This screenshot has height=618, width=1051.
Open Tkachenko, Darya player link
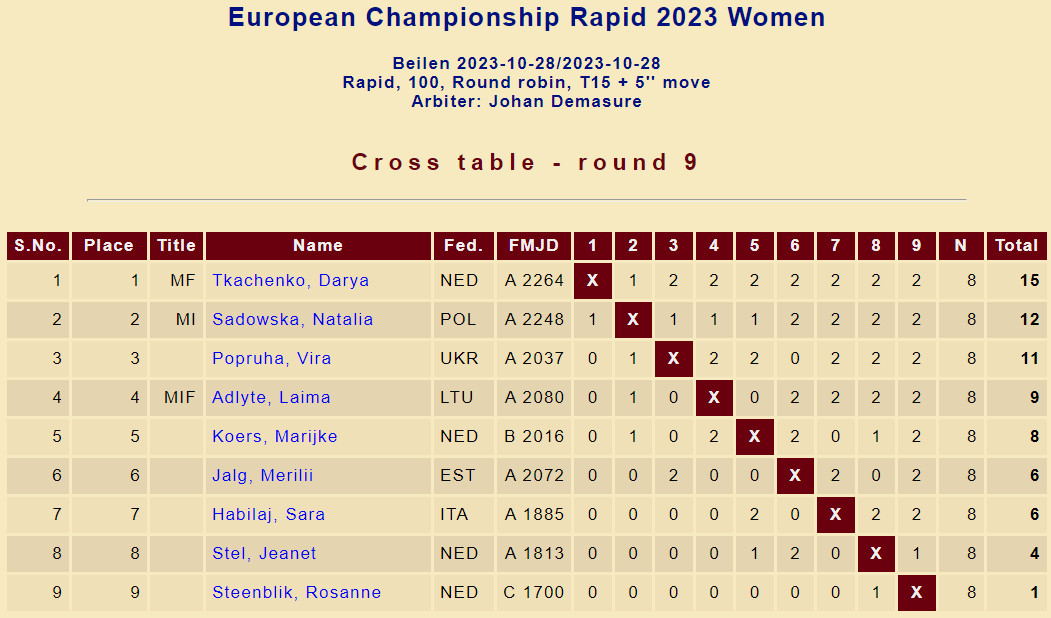click(290, 281)
